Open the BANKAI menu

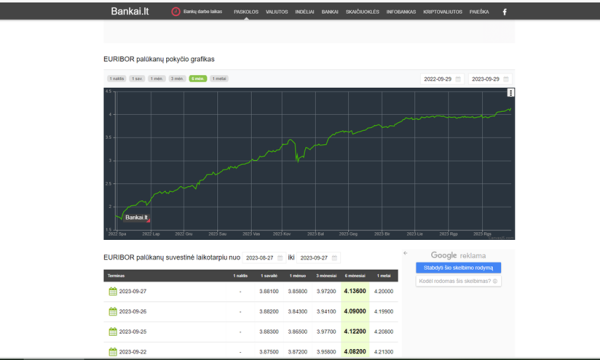click(x=330, y=12)
